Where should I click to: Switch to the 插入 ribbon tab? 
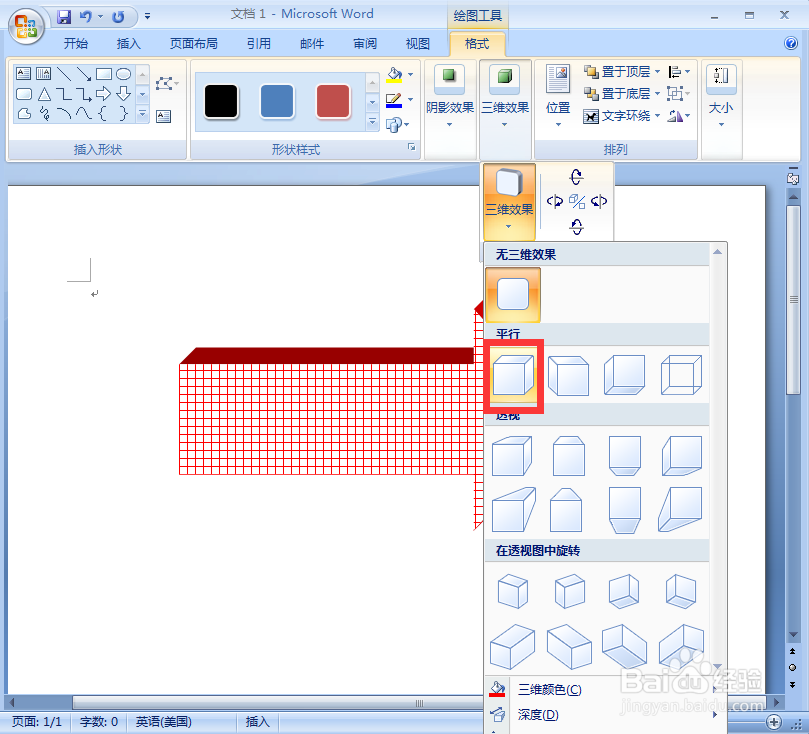128,43
